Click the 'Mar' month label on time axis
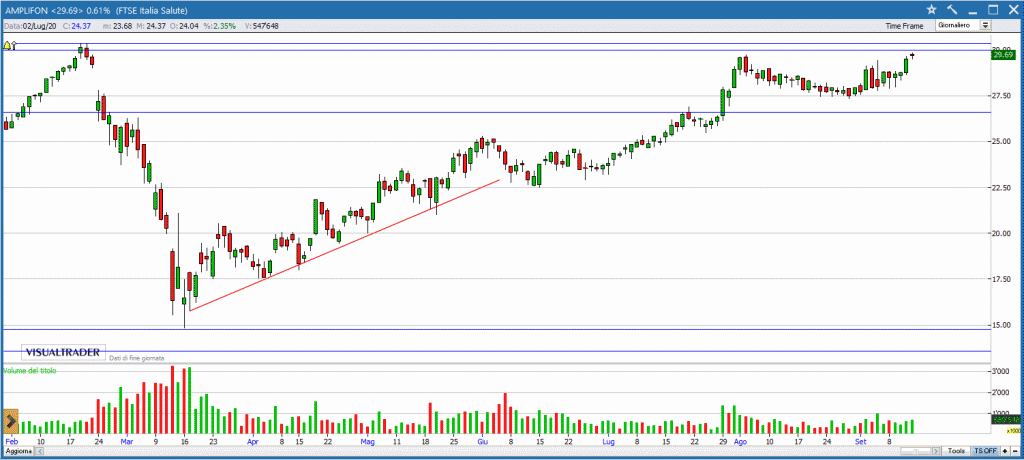1024x460 pixels. click(x=126, y=442)
